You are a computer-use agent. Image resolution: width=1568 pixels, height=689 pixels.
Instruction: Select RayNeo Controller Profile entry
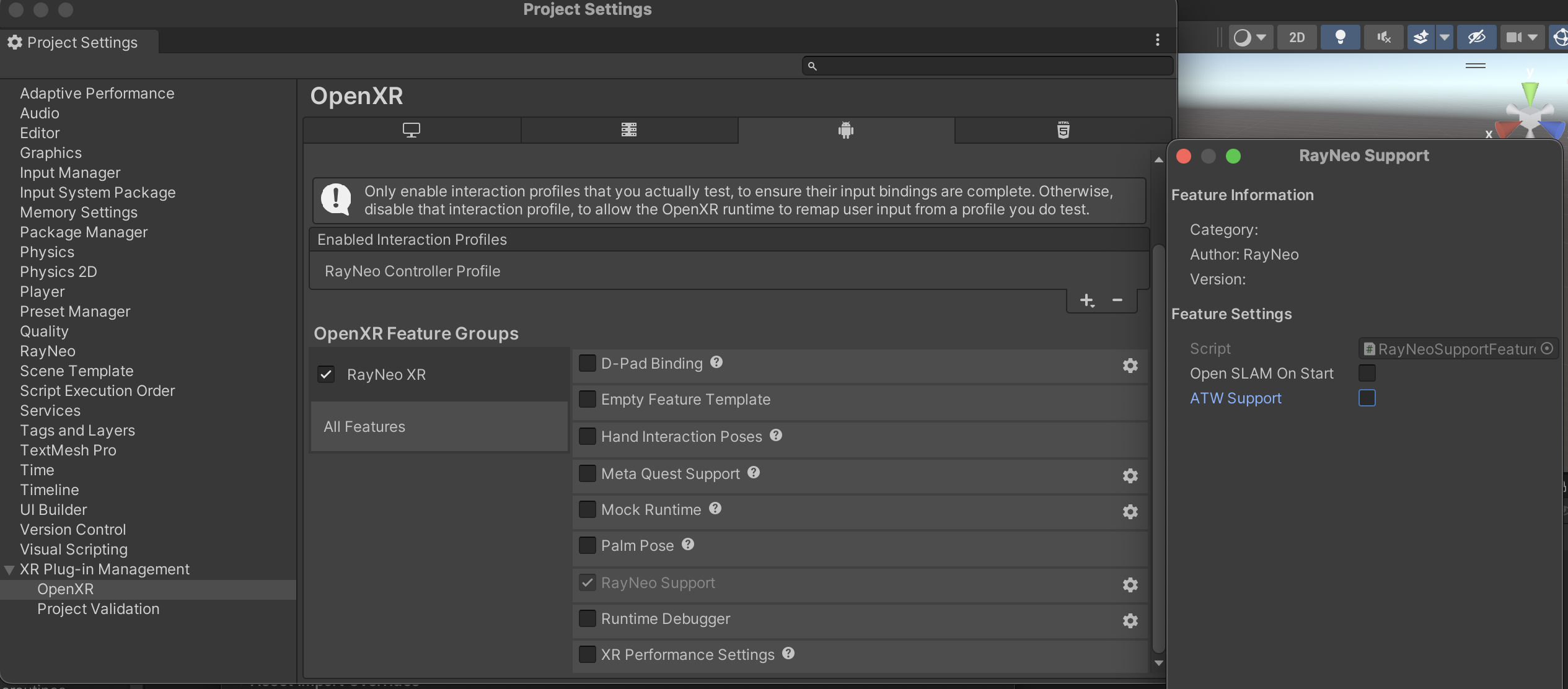tap(729, 271)
